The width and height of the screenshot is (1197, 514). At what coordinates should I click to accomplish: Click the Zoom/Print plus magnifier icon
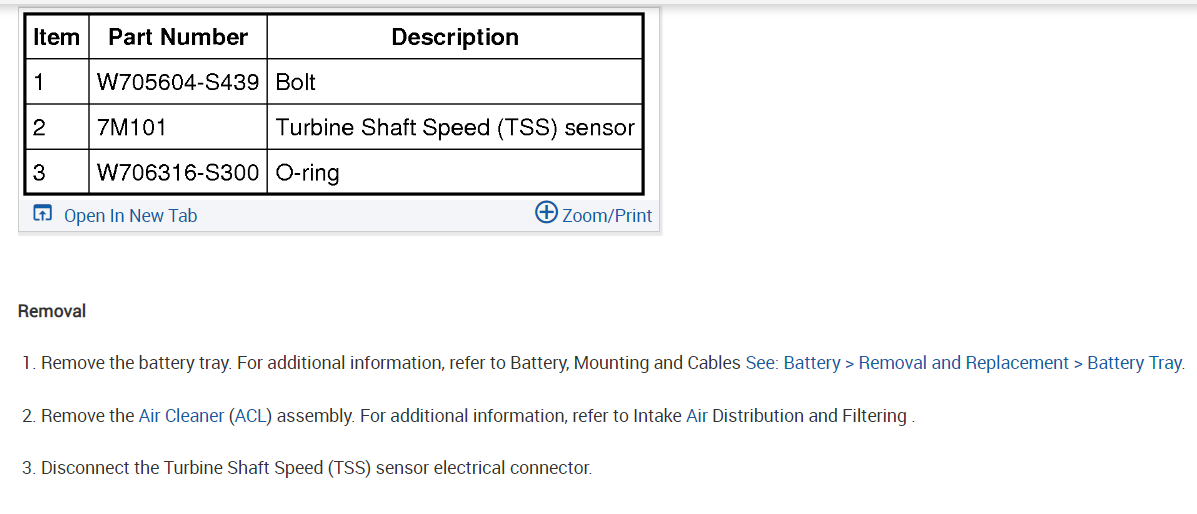[546, 212]
